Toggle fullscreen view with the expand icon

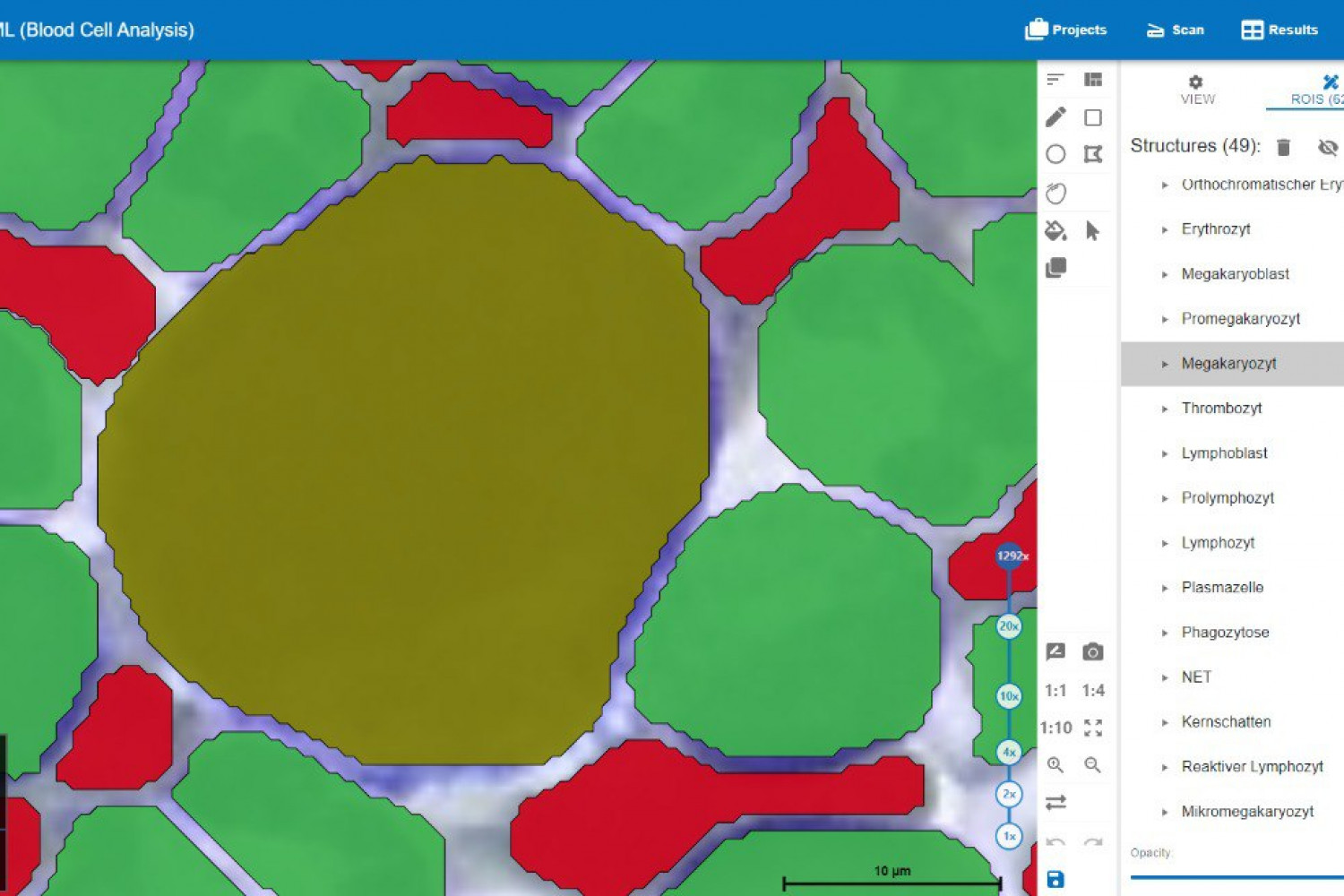[x=1092, y=728]
